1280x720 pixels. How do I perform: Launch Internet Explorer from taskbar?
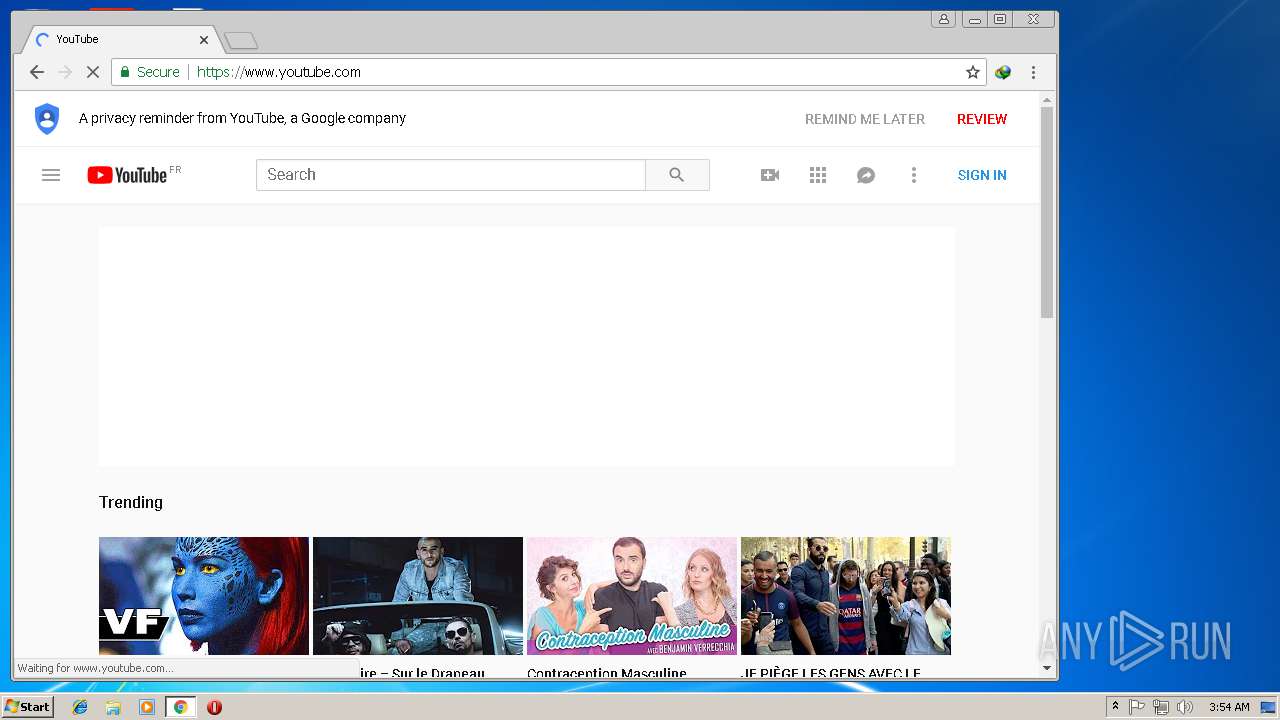80,707
